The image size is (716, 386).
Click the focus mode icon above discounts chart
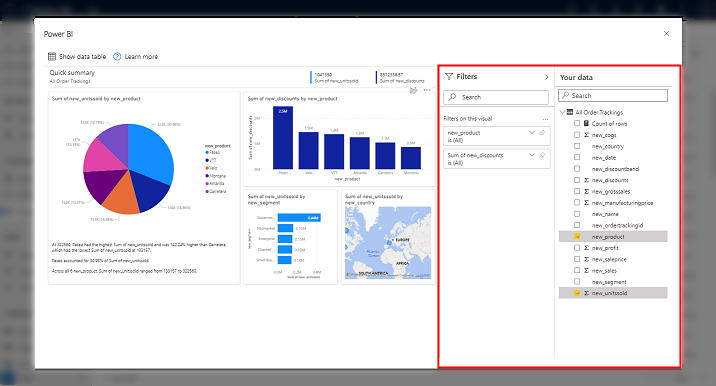(414, 90)
